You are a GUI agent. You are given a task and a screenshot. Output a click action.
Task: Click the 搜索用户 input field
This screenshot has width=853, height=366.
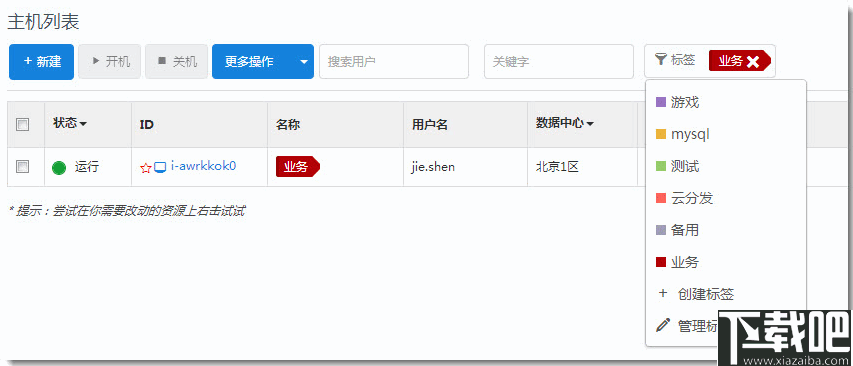(x=394, y=61)
